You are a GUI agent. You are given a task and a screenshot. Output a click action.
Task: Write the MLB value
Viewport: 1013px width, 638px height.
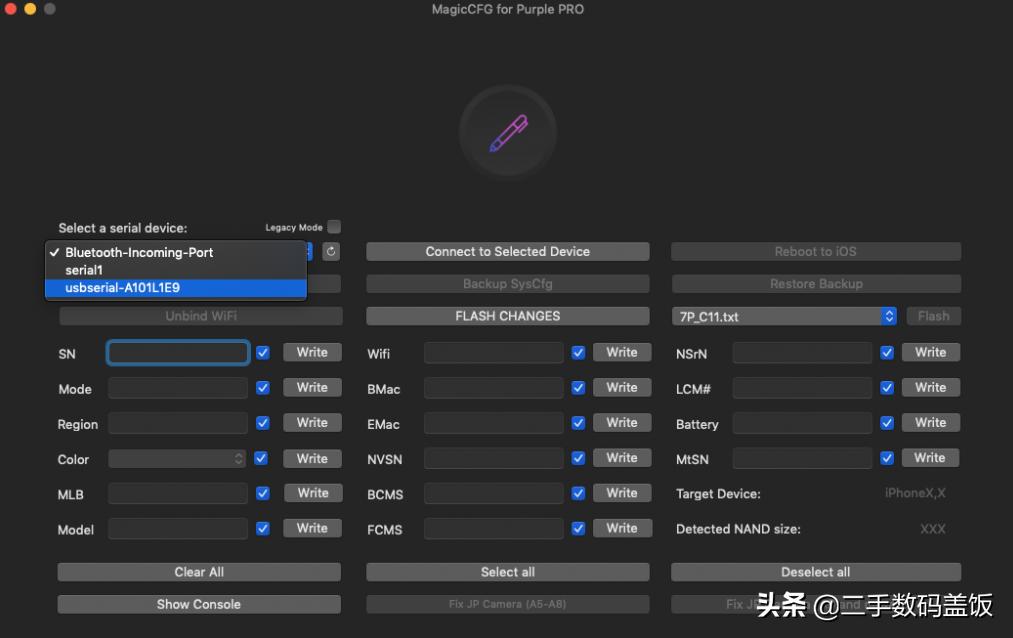[312, 492]
